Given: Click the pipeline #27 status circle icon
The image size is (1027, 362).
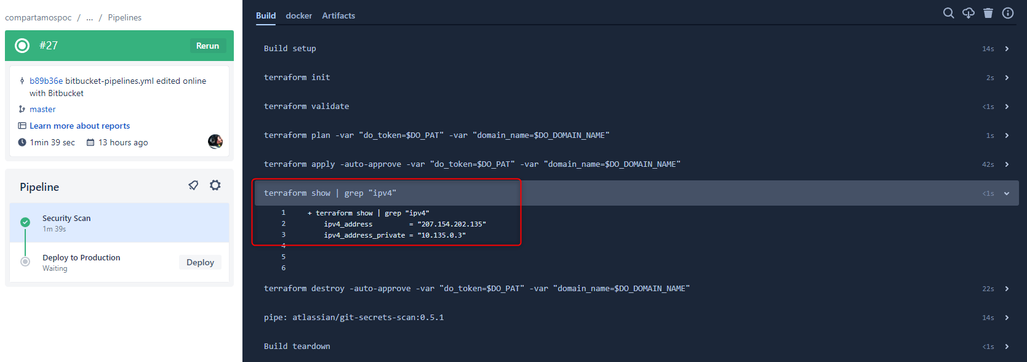Looking at the screenshot, I should pos(22,46).
